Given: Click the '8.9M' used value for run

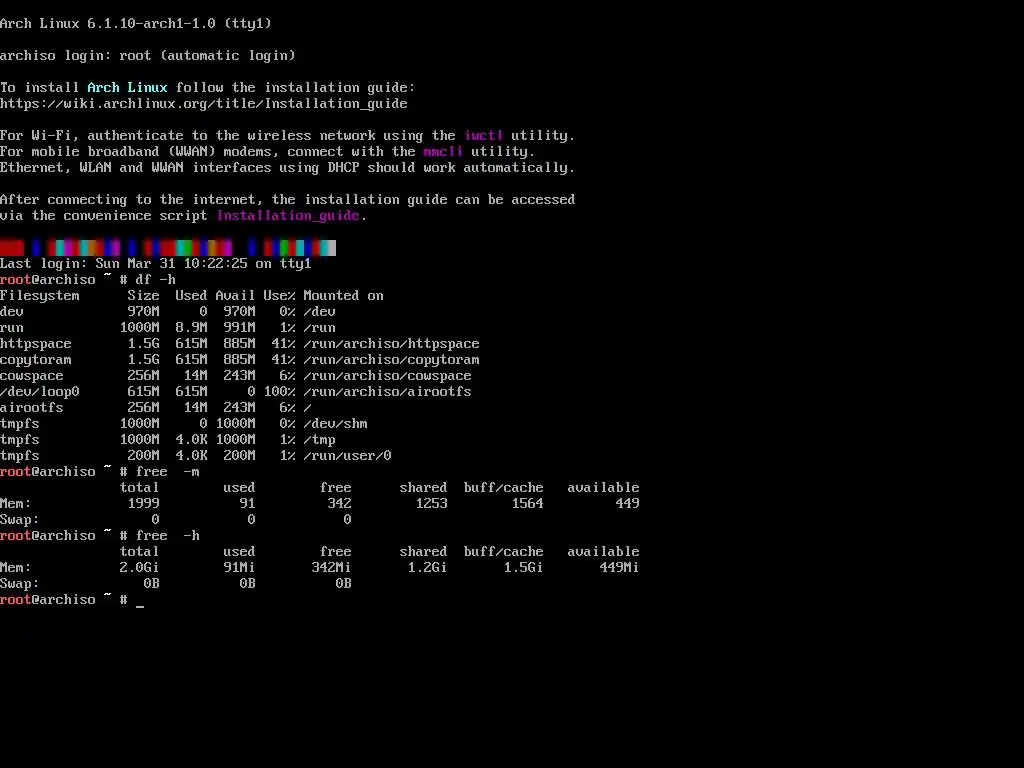Looking at the screenshot, I should coord(191,328).
